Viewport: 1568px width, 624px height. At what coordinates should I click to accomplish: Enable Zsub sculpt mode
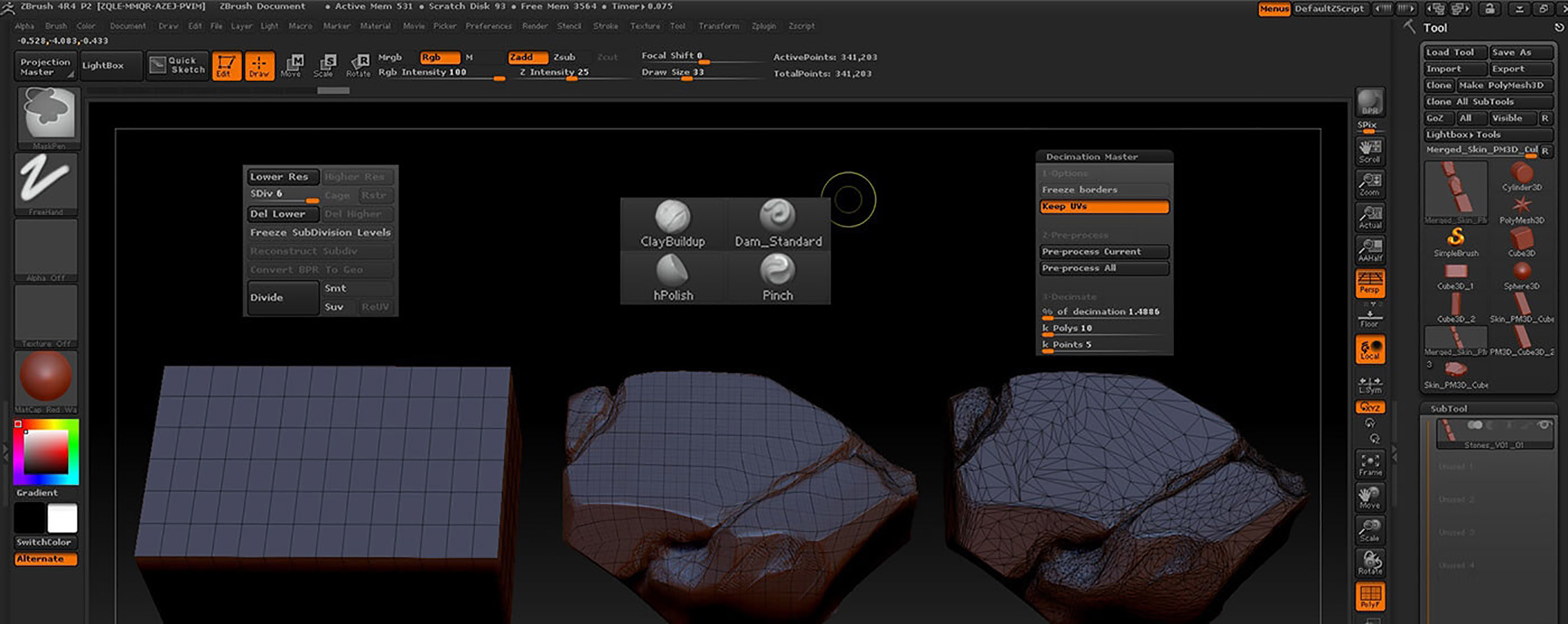coord(565,57)
